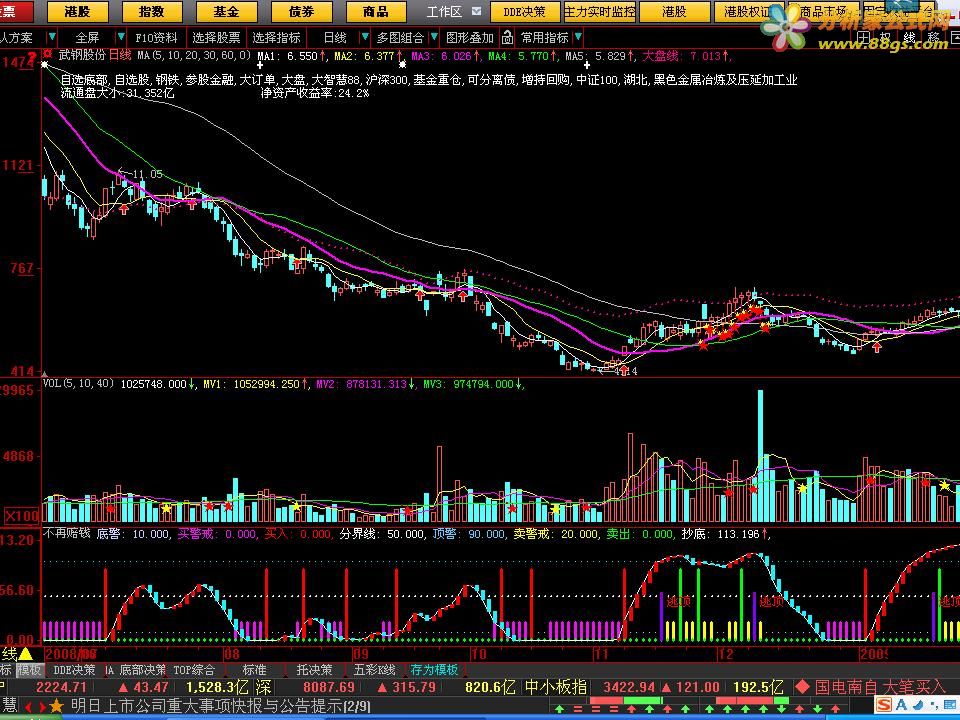Click 日线 in the toolbar
This screenshot has width=960, height=720.
(x=335, y=37)
